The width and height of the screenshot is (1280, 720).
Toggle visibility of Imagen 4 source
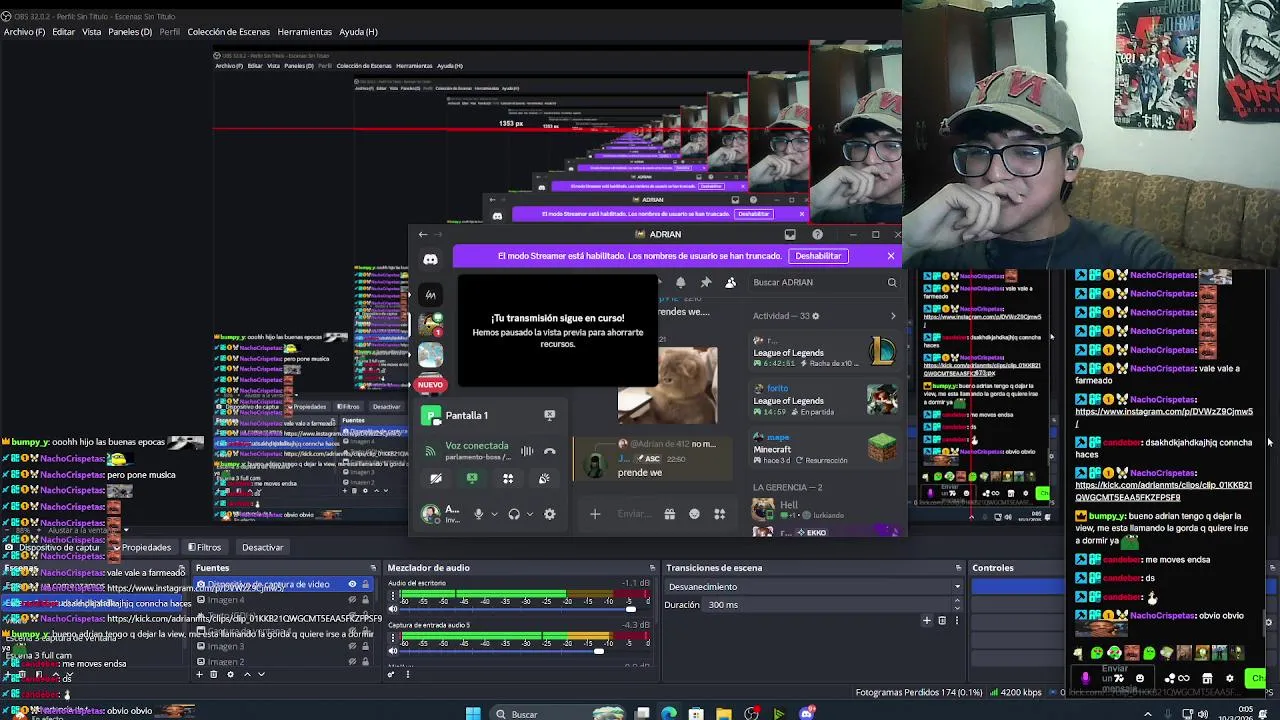point(352,600)
